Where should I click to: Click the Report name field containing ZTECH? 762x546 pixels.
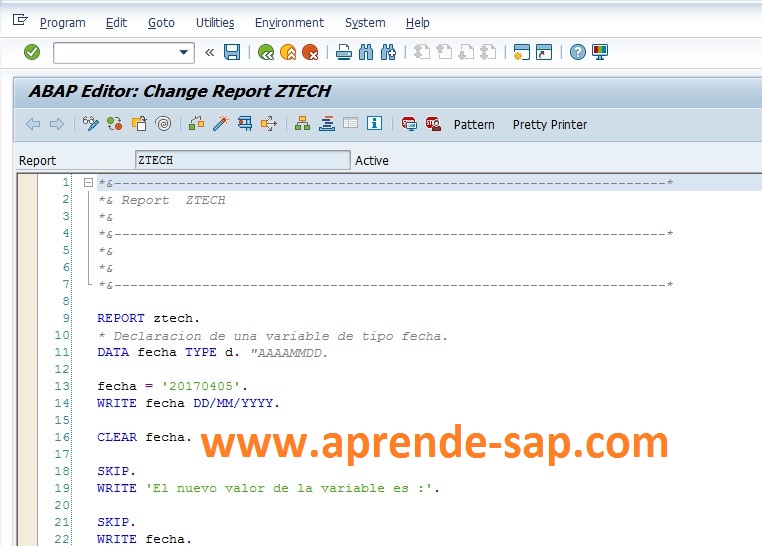(242, 160)
